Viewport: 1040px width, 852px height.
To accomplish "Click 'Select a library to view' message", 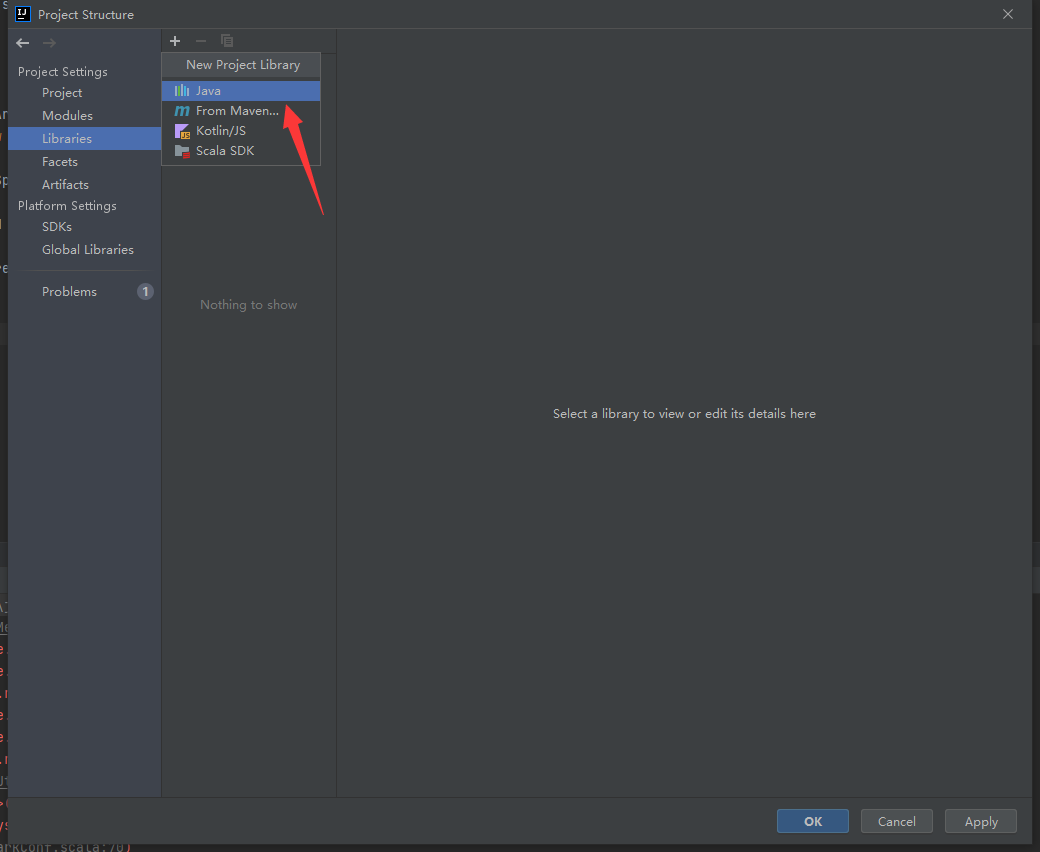I will 684,414.
